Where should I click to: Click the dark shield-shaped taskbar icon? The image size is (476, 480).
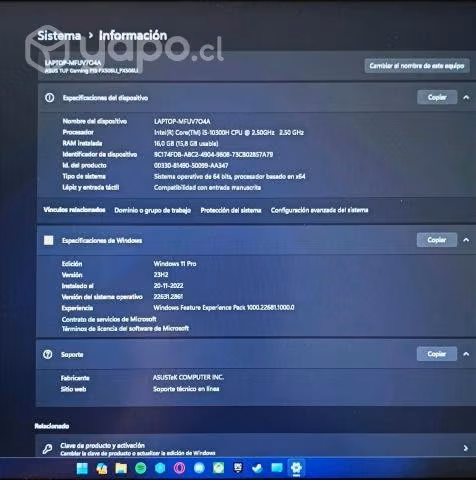238,468
